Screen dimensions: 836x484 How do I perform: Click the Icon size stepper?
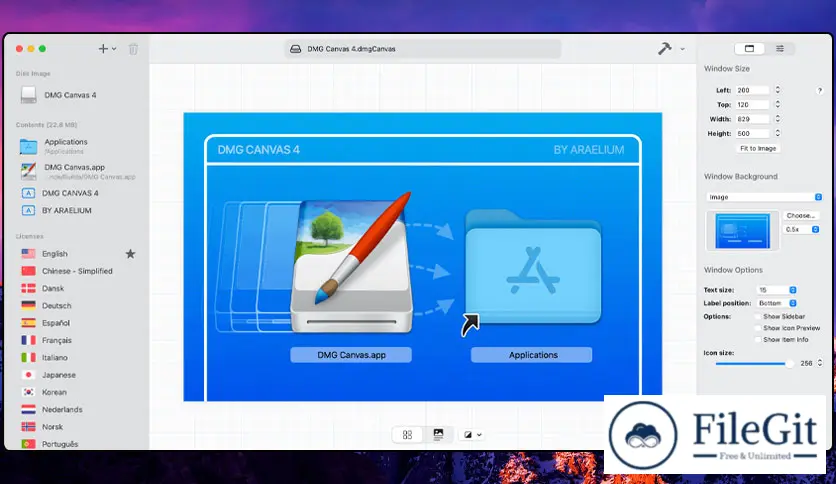tap(819, 363)
